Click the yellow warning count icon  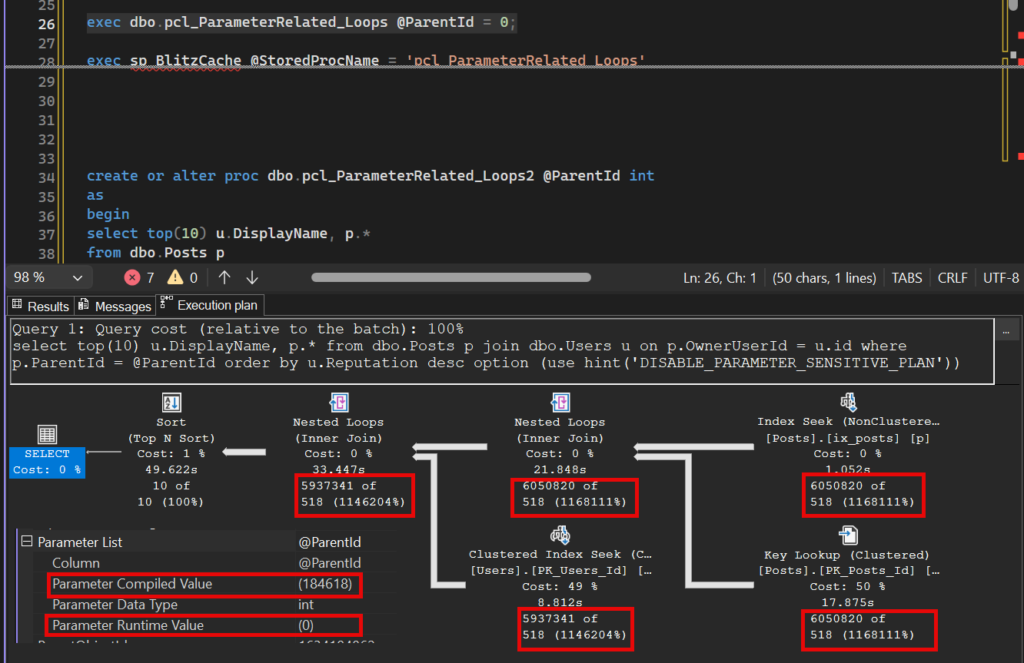tap(175, 278)
